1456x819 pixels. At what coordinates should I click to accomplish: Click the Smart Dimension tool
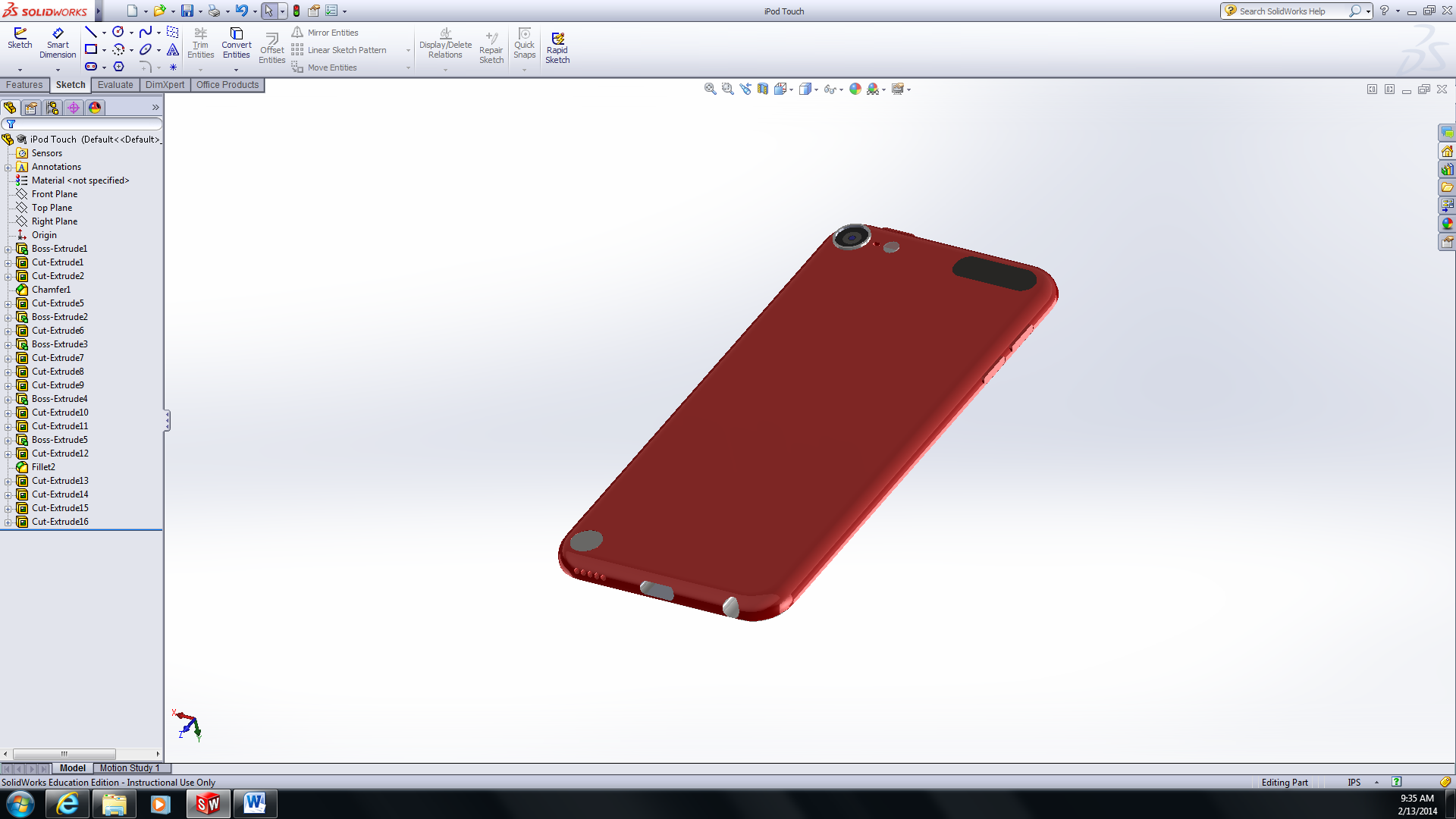[58, 42]
